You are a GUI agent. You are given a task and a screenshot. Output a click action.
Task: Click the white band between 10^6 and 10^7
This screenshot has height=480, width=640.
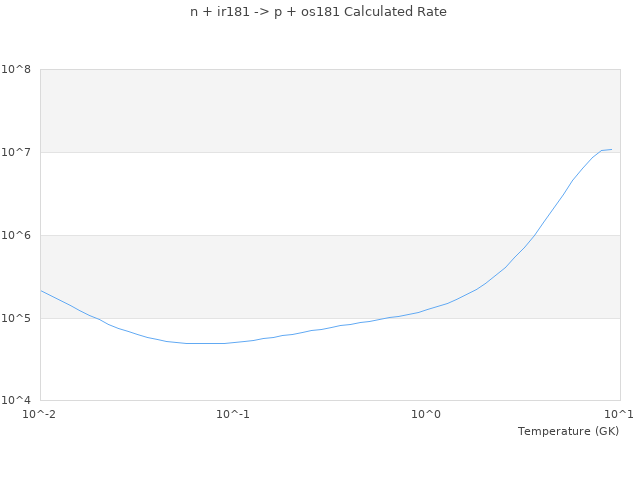pos(300,194)
